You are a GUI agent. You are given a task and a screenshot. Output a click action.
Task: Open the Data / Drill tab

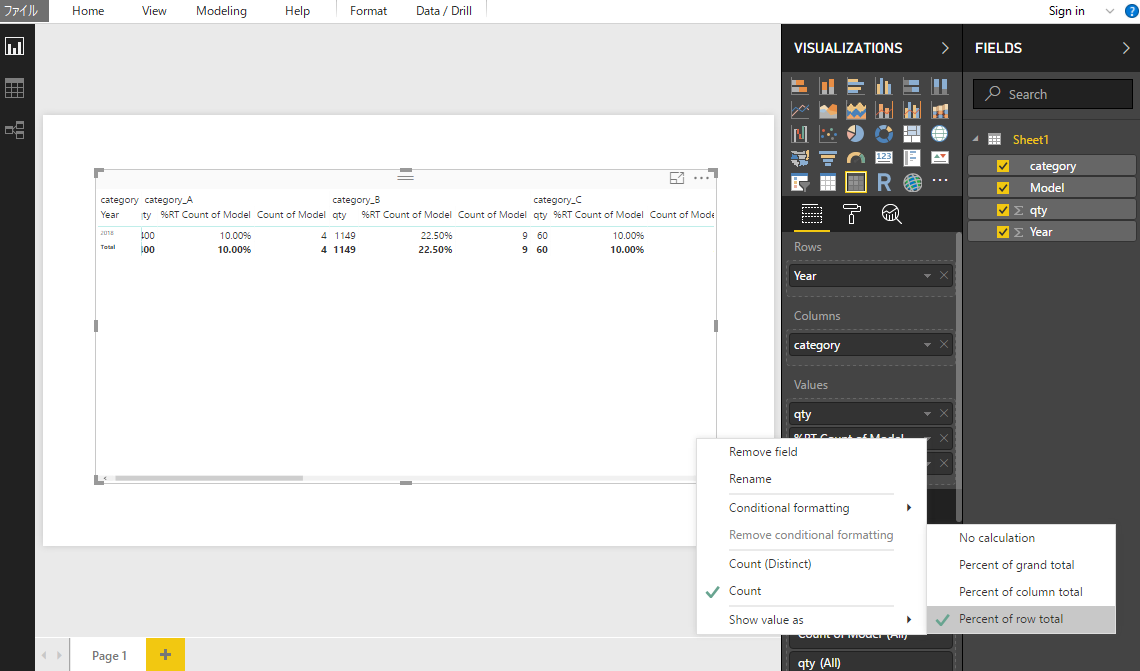coord(443,11)
